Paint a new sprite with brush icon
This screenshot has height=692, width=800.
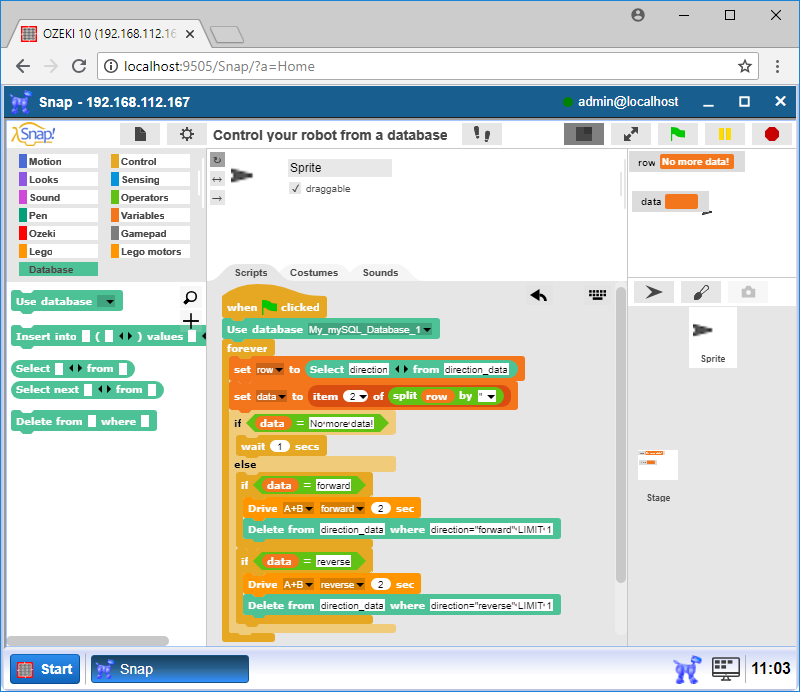(x=701, y=292)
